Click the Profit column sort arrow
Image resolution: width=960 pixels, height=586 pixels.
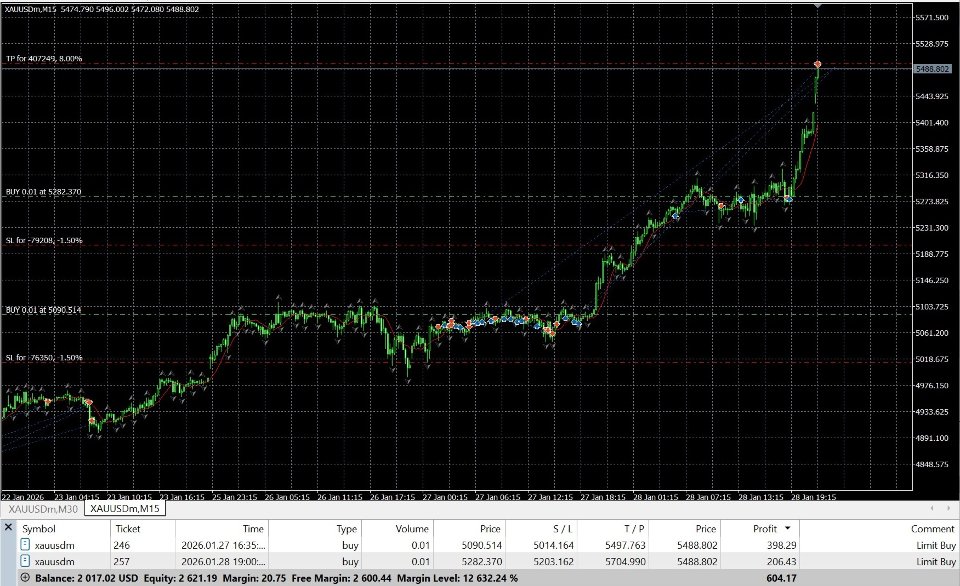pyautogui.click(x=787, y=528)
